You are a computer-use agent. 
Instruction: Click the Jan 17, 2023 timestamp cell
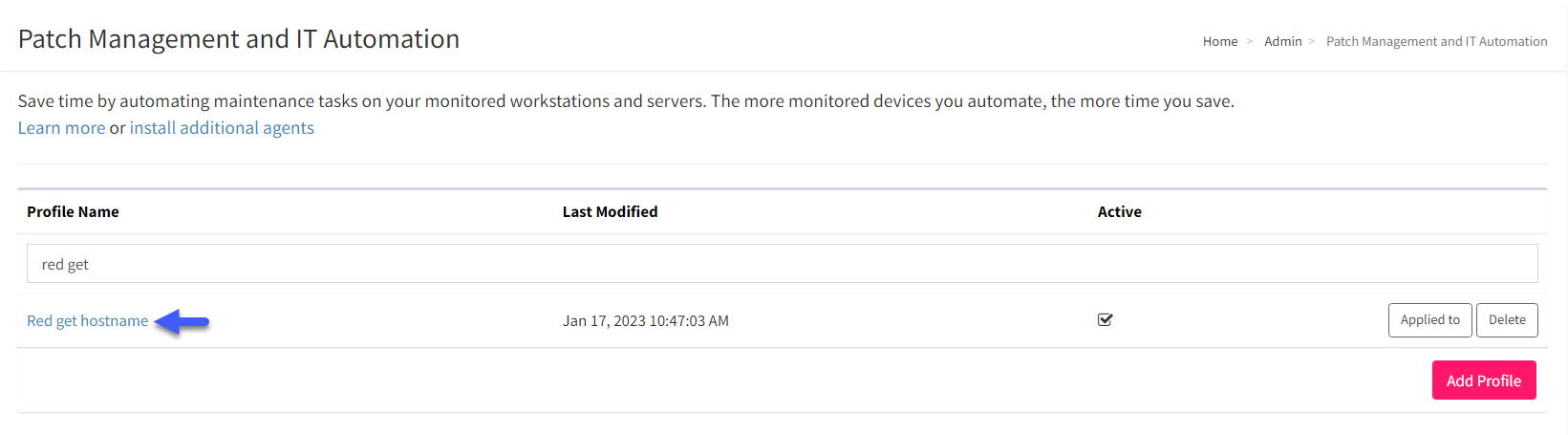(x=645, y=320)
